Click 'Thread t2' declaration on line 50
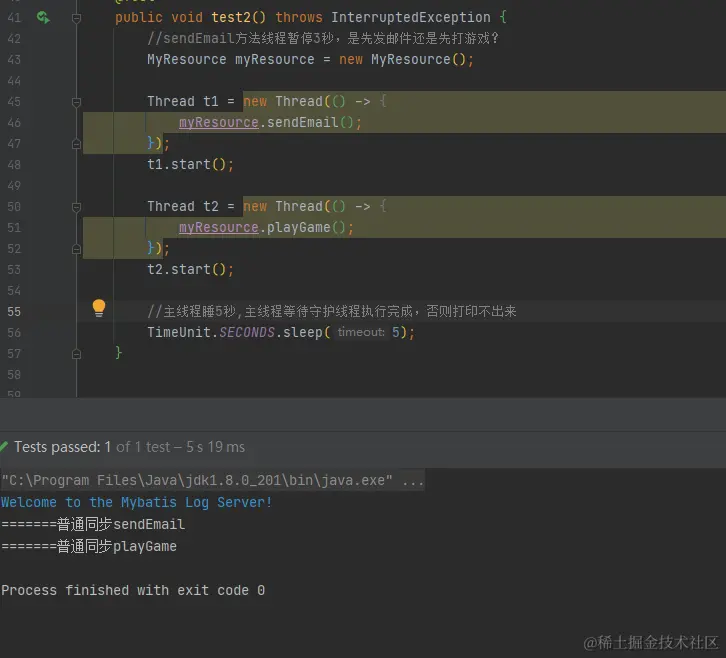This screenshot has width=726, height=658. click(182, 207)
